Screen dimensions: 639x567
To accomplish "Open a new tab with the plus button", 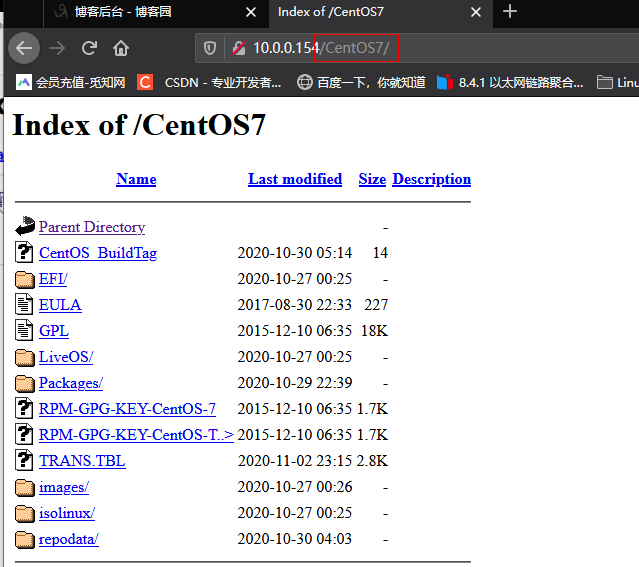I will [x=510, y=11].
